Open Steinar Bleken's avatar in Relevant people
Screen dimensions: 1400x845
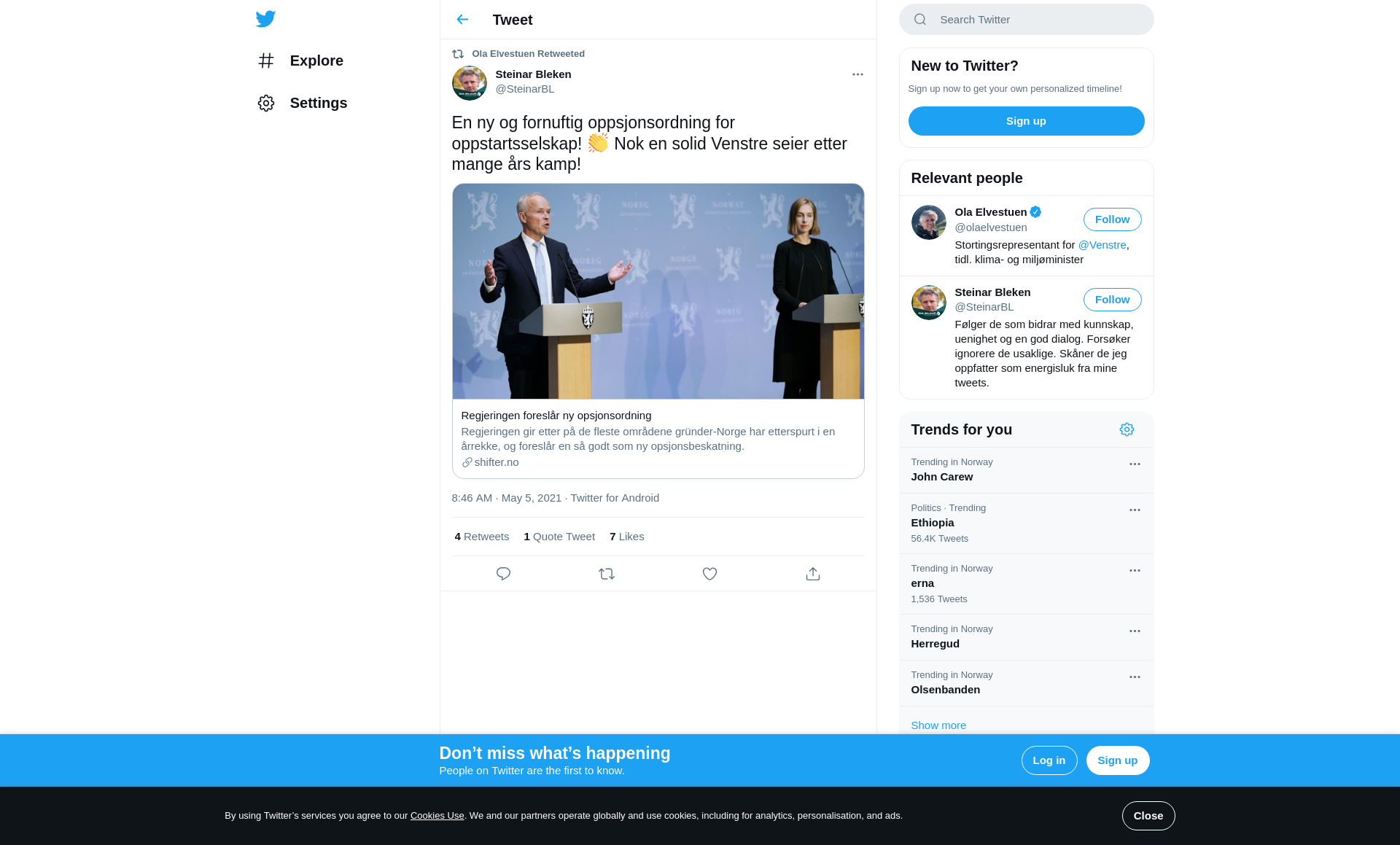coord(928,303)
